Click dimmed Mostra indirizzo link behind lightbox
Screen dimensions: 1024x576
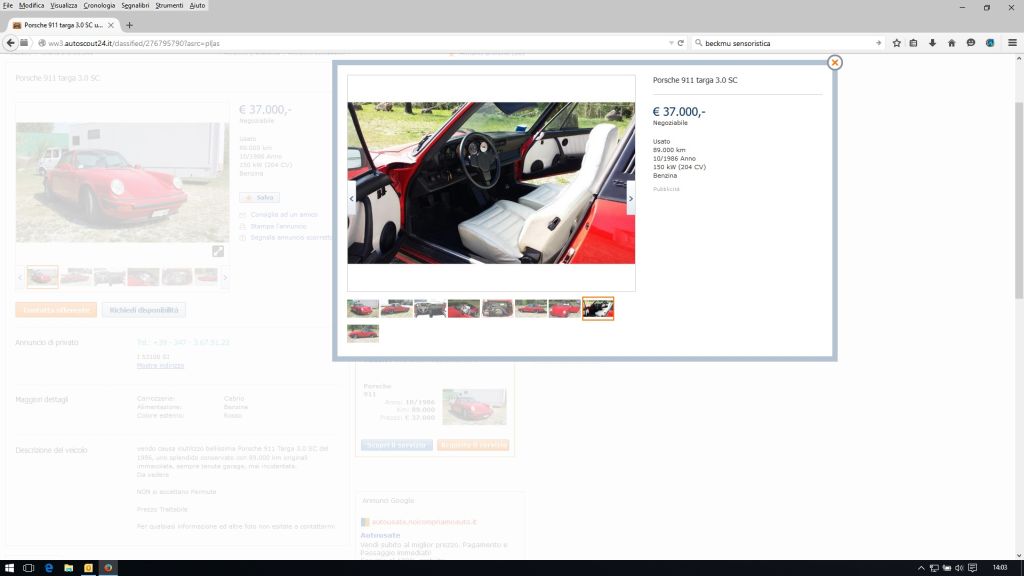click(x=160, y=366)
